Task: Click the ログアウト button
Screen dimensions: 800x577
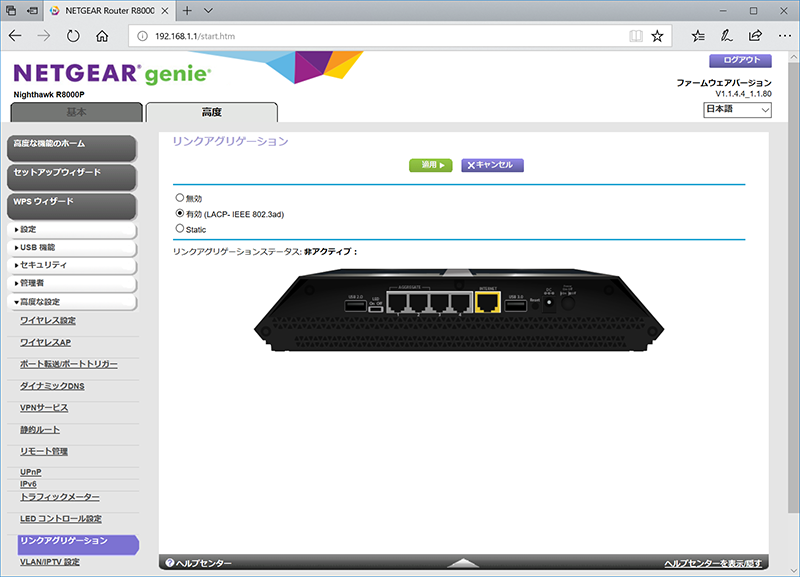Action: pos(740,60)
